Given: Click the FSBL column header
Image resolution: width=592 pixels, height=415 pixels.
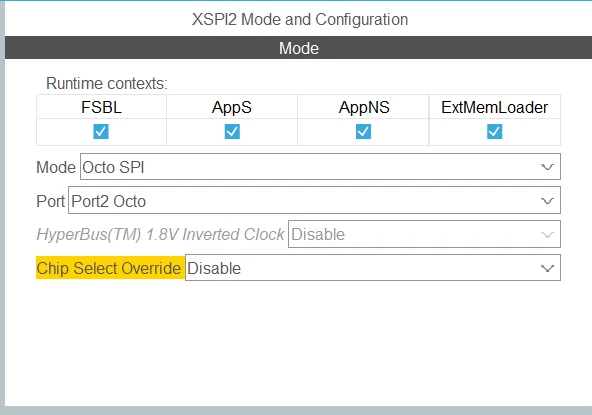Looking at the screenshot, I should click(101, 107).
